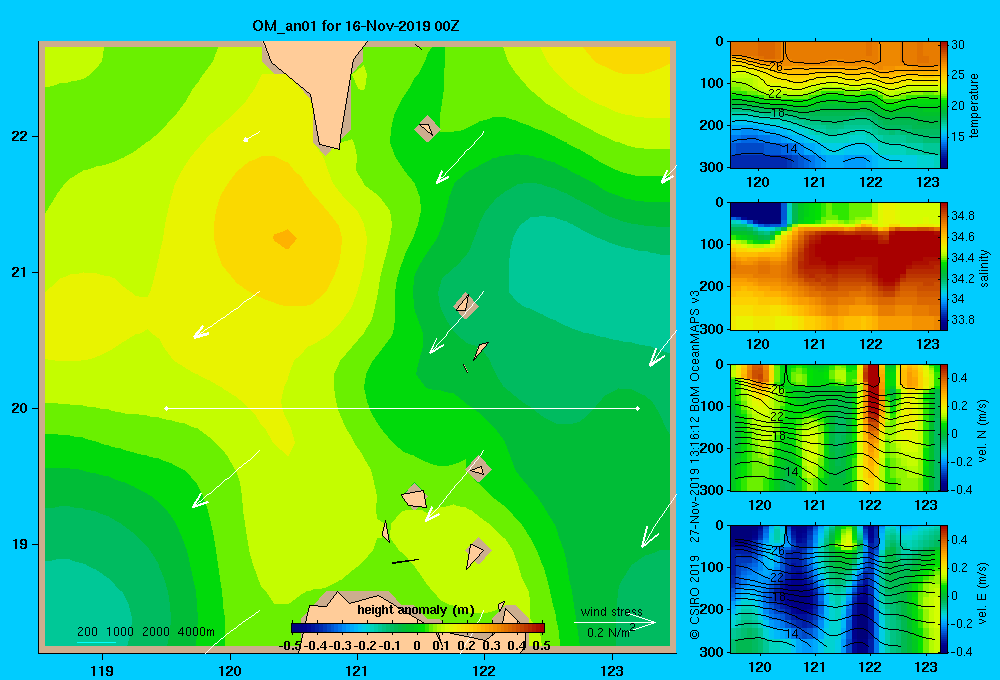1000x680 pixels.
Task: Click the '14' contour label in temperature panel
Action: pyautogui.click(x=791, y=149)
